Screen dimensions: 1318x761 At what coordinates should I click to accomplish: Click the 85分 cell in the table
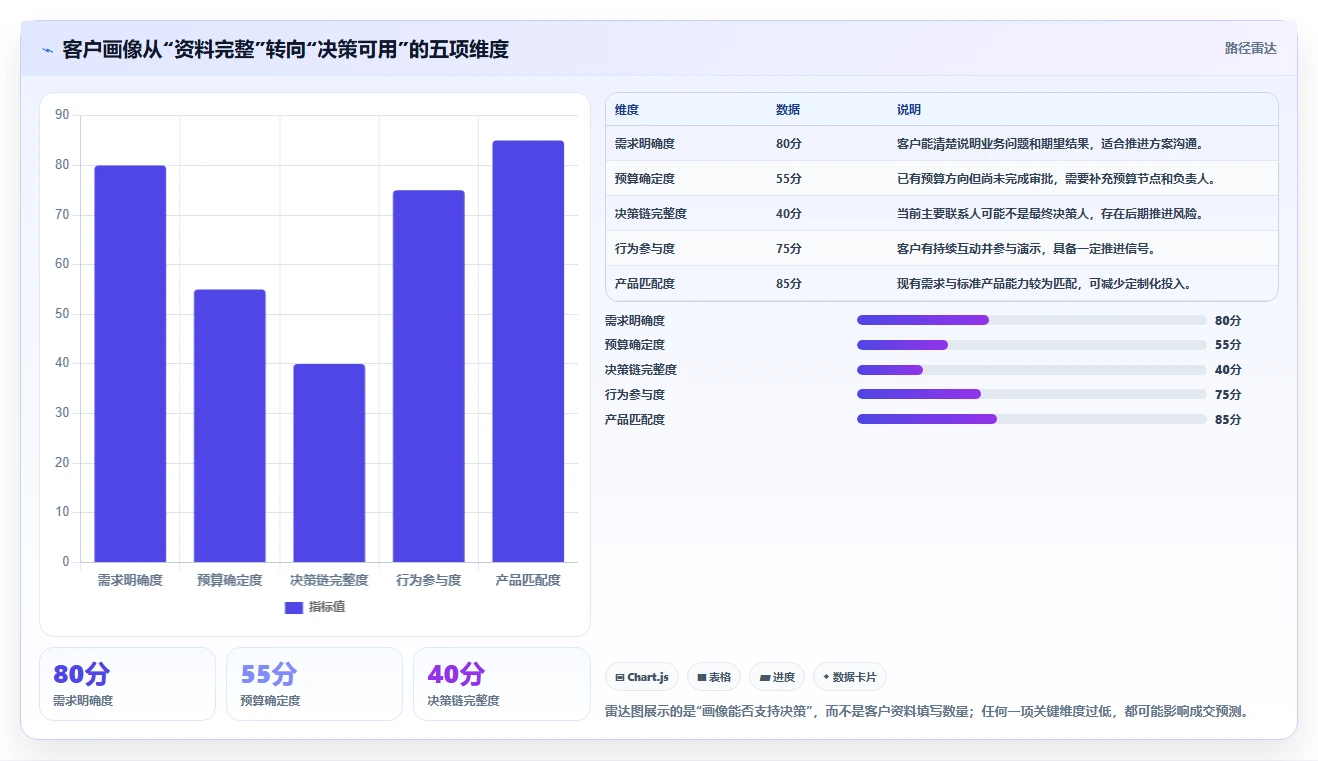tap(789, 284)
